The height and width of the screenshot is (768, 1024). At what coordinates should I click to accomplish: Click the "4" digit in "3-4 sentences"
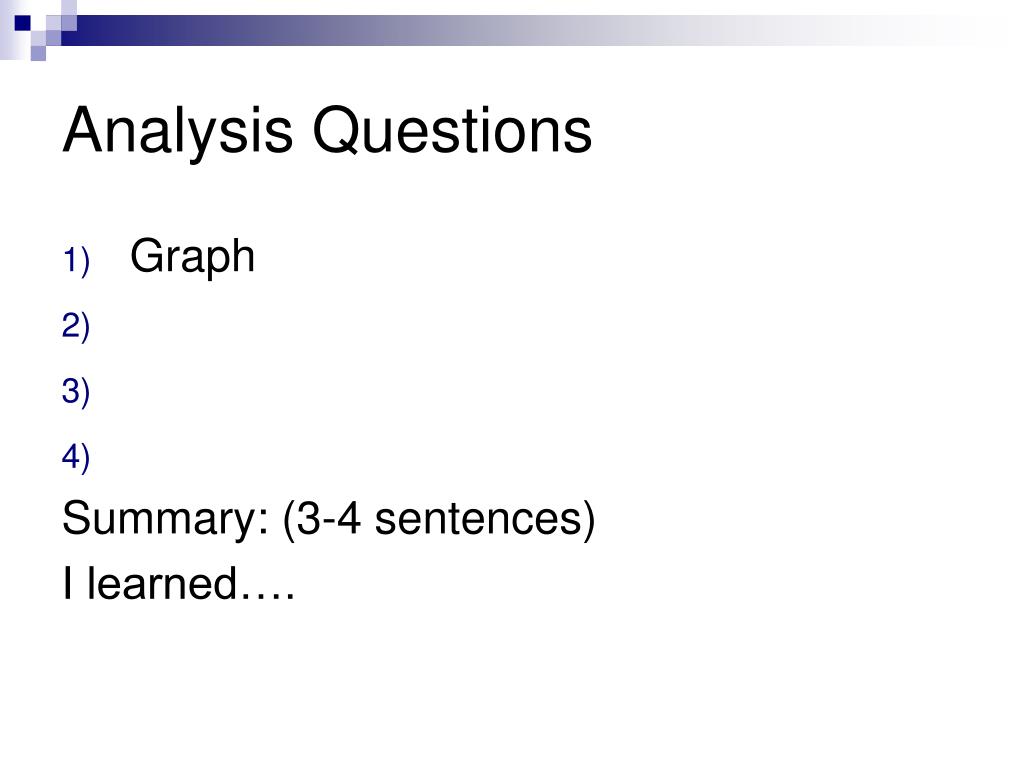348,519
